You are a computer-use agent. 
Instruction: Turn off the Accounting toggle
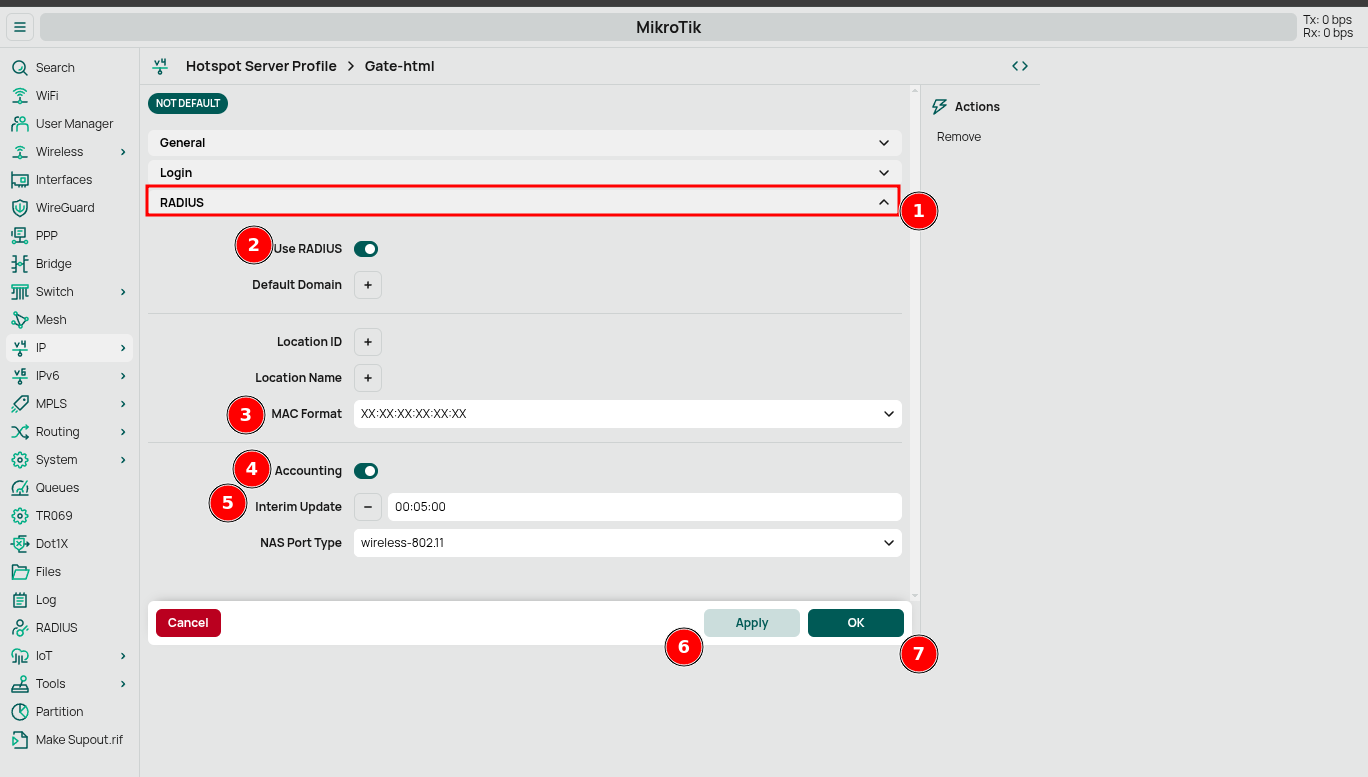[x=365, y=470]
